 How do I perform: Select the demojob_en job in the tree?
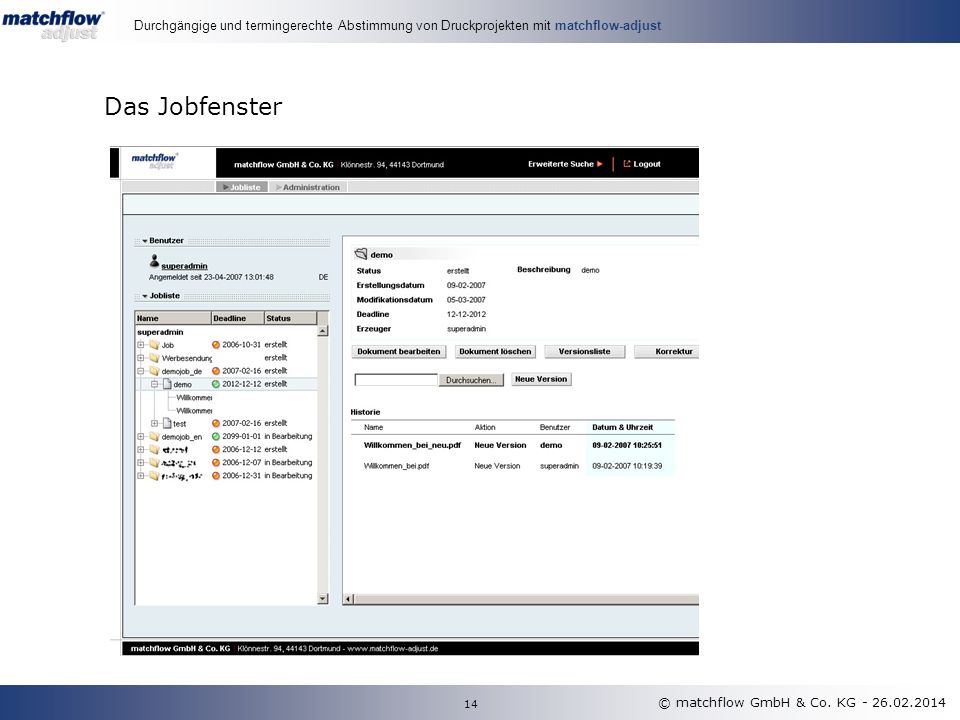(182, 437)
